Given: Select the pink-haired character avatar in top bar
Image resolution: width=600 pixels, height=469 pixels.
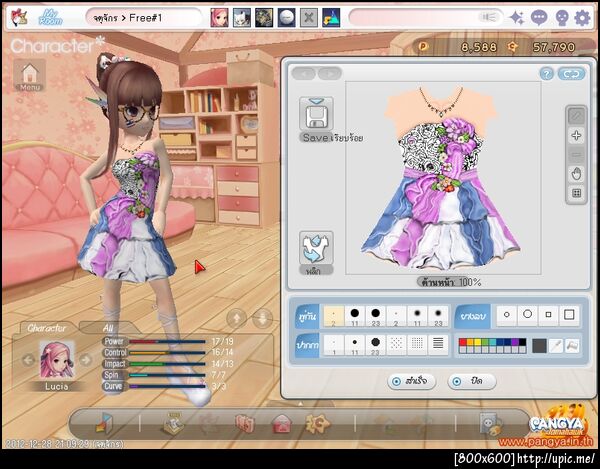Looking at the screenshot, I should (x=219, y=18).
